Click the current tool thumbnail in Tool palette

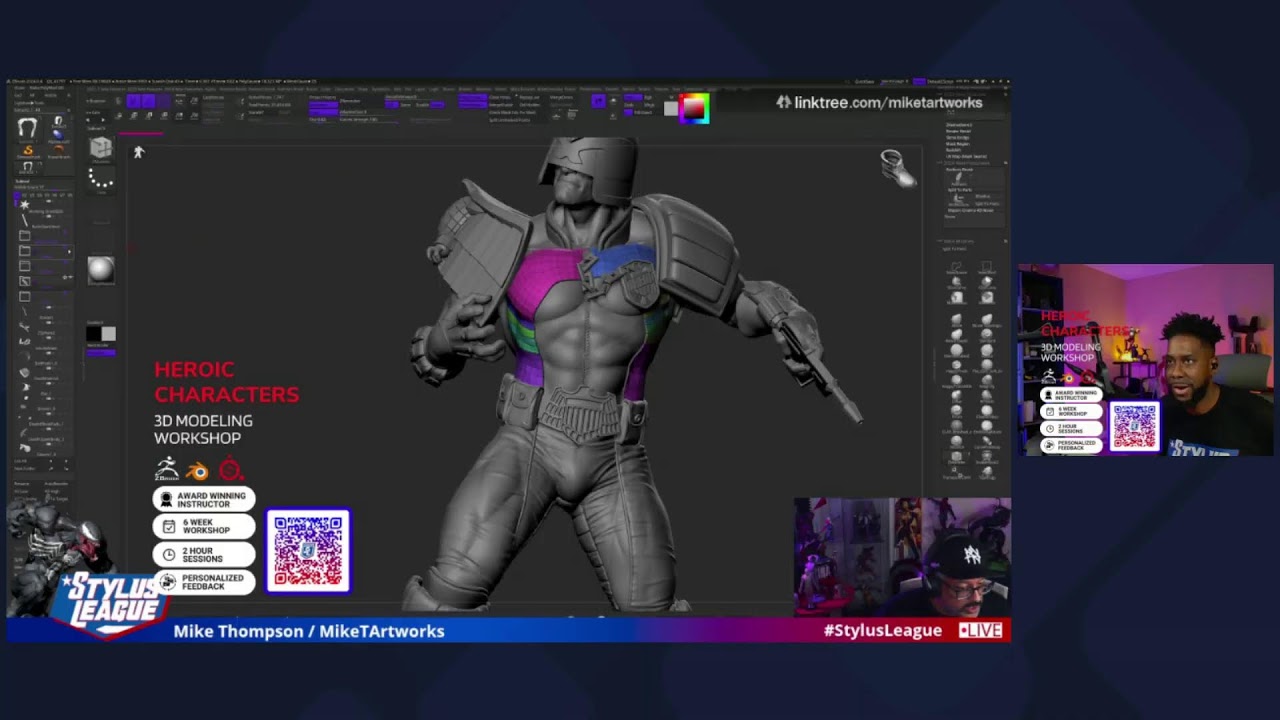click(x=27, y=128)
